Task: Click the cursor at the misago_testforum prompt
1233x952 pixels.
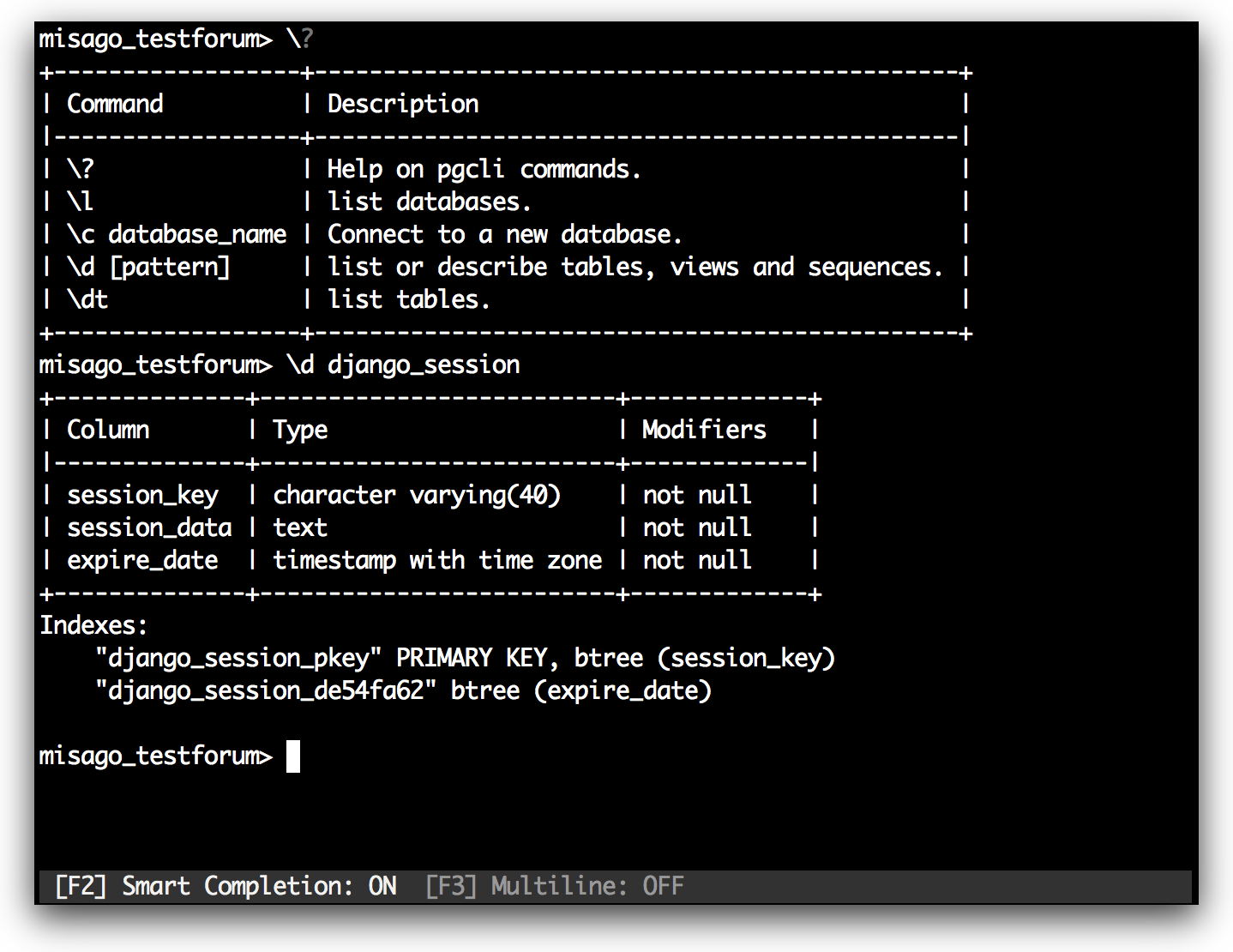Action: 293,756
